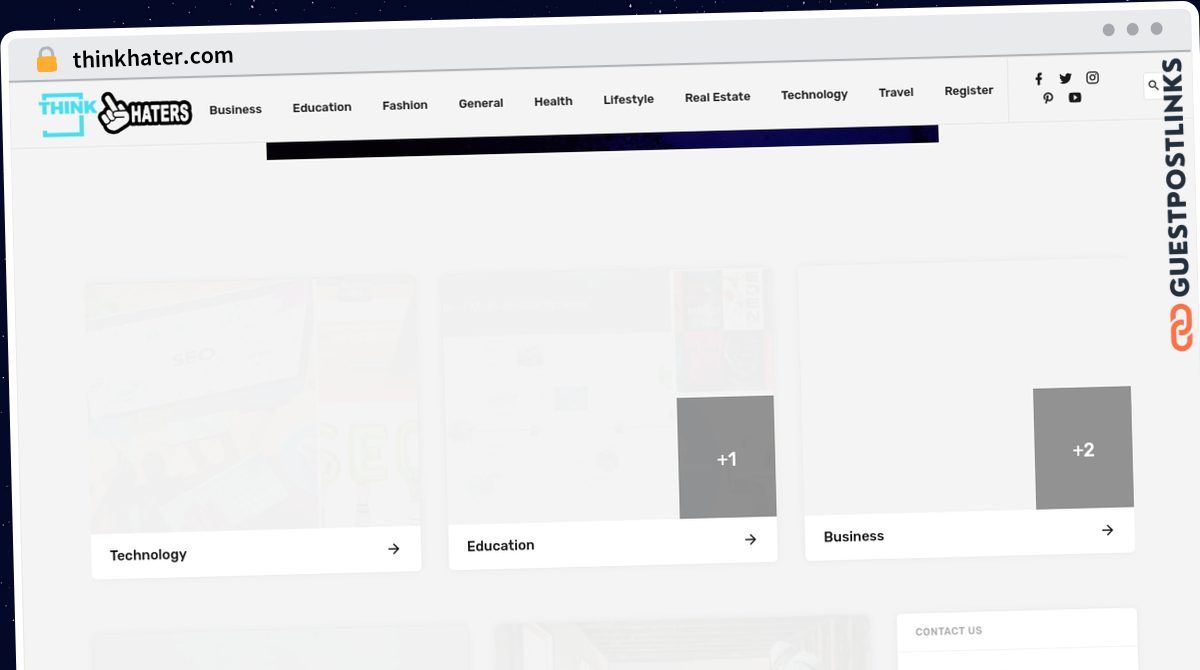Click the CONTACT US widget heading
This screenshot has height=670, width=1200.
tap(949, 631)
